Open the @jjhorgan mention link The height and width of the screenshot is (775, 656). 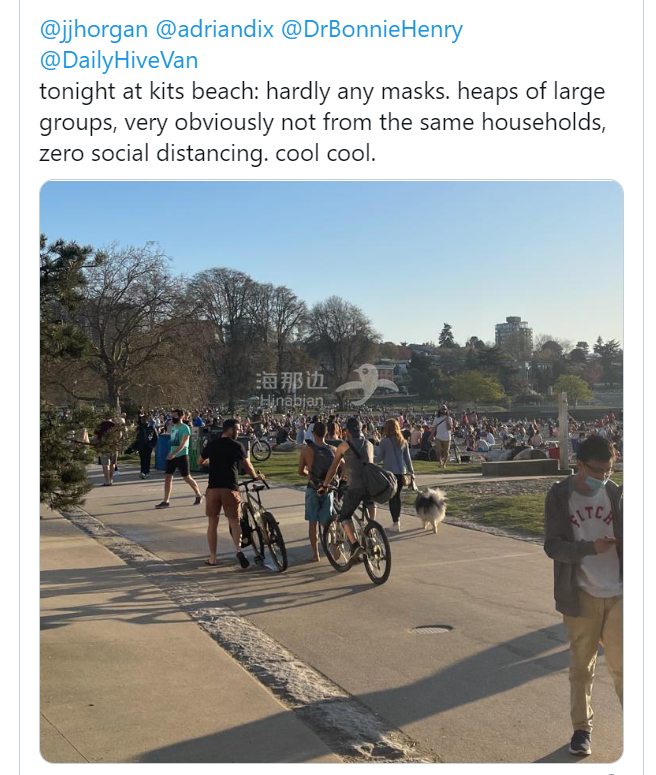93,29
